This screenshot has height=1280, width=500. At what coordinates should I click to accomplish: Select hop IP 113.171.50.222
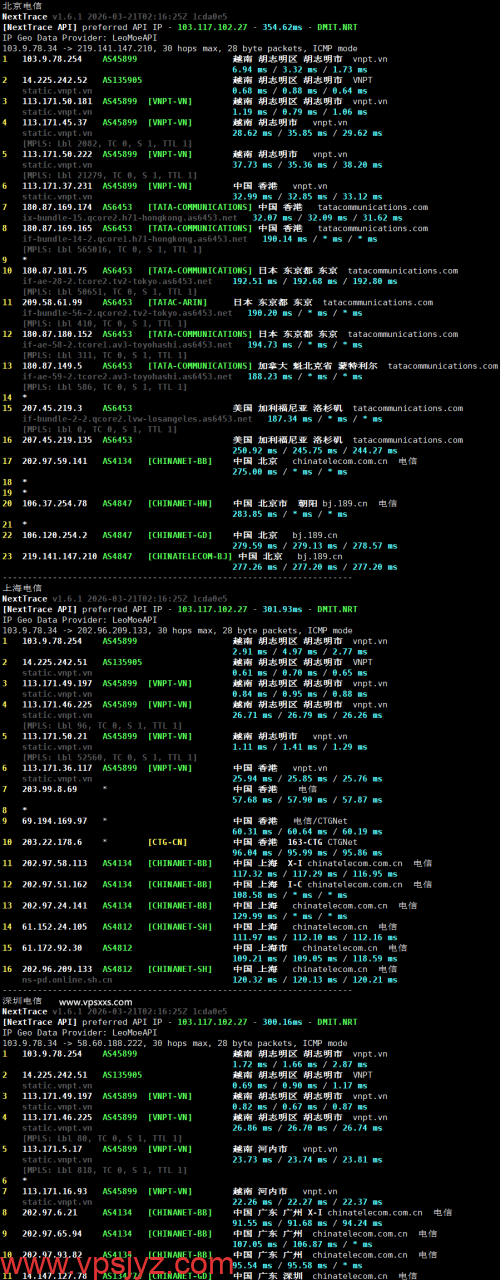pos(57,154)
